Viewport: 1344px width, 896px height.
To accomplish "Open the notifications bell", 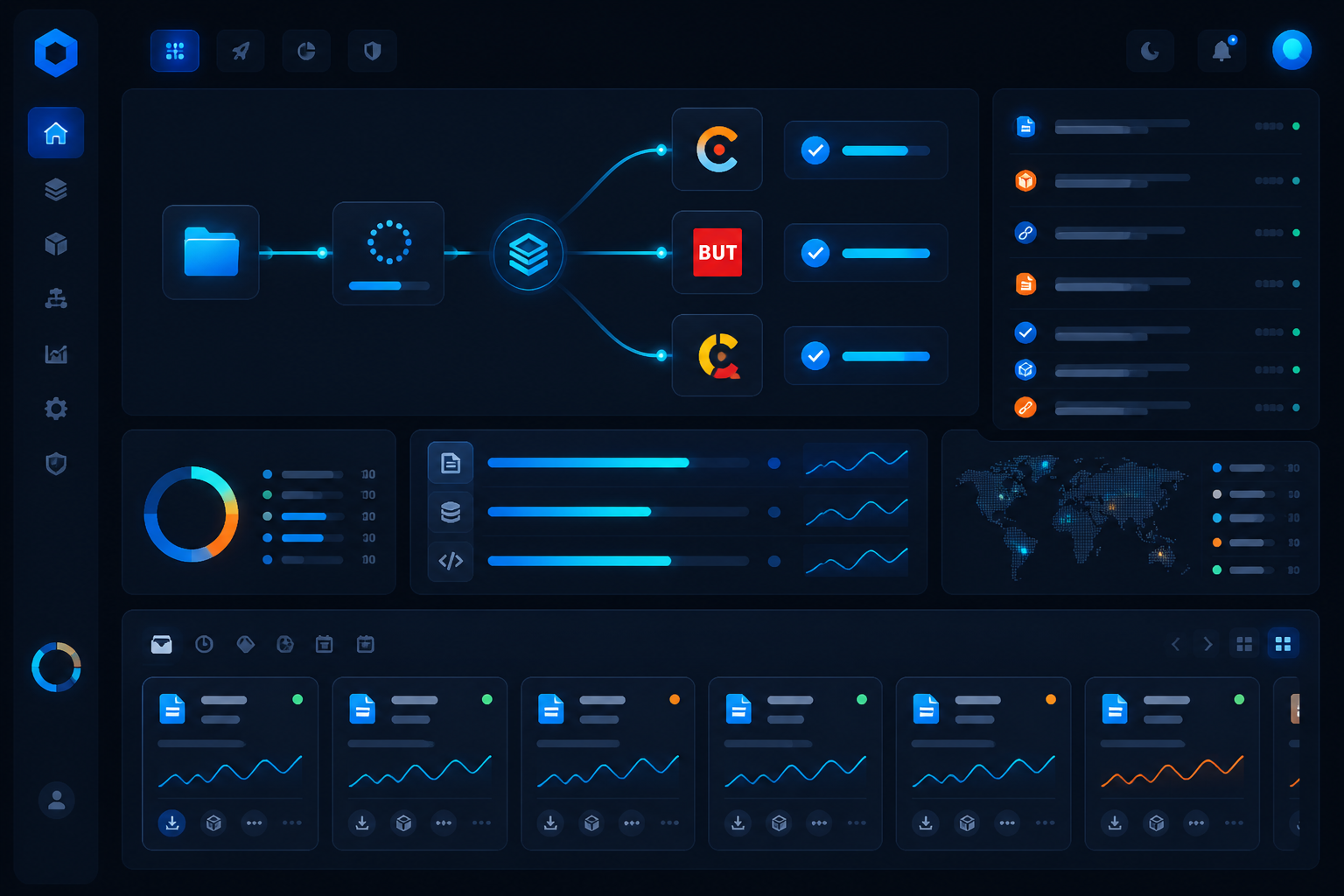I will (1221, 51).
